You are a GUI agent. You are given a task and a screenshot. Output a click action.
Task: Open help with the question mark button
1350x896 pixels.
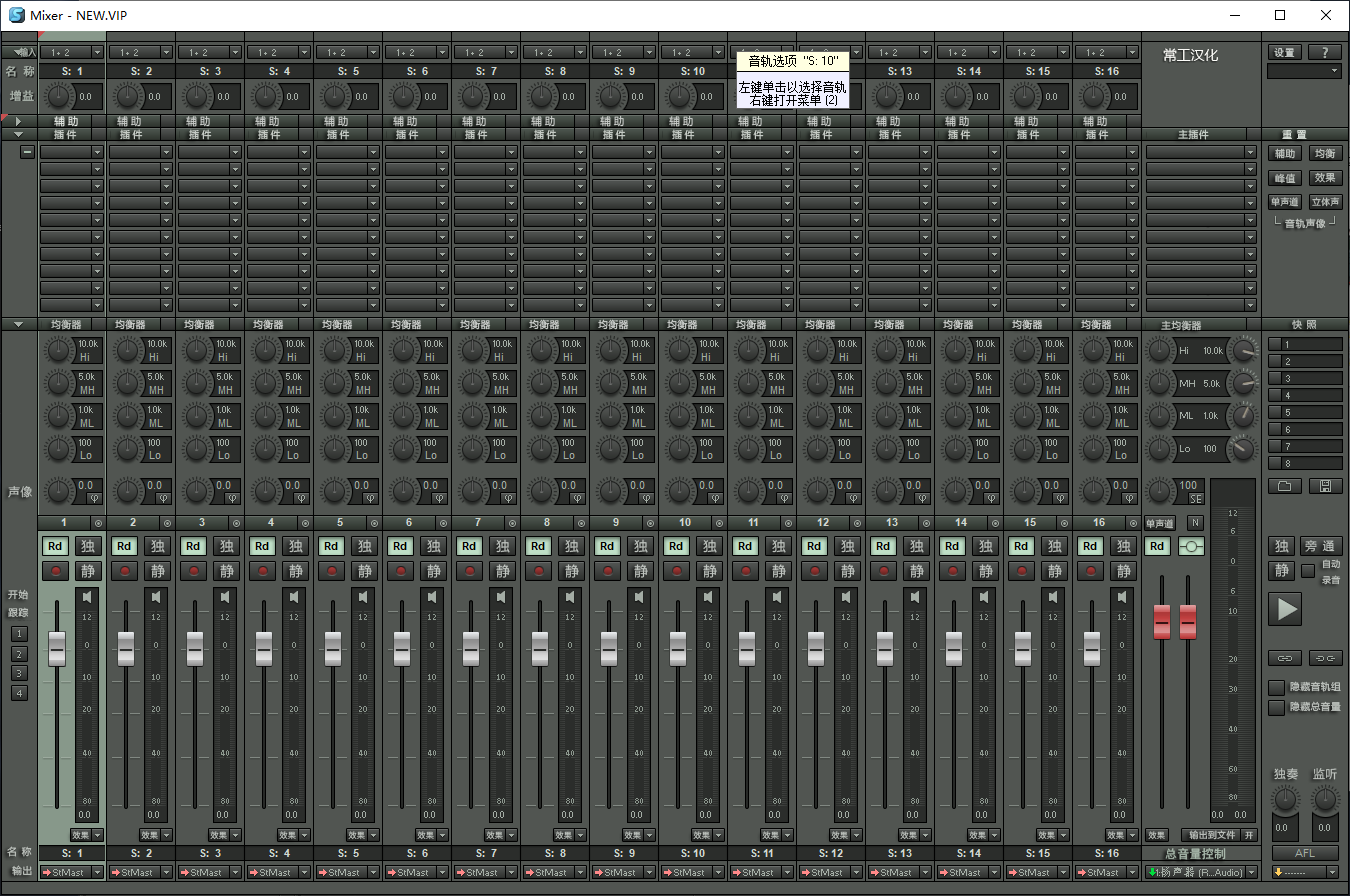[1325, 52]
